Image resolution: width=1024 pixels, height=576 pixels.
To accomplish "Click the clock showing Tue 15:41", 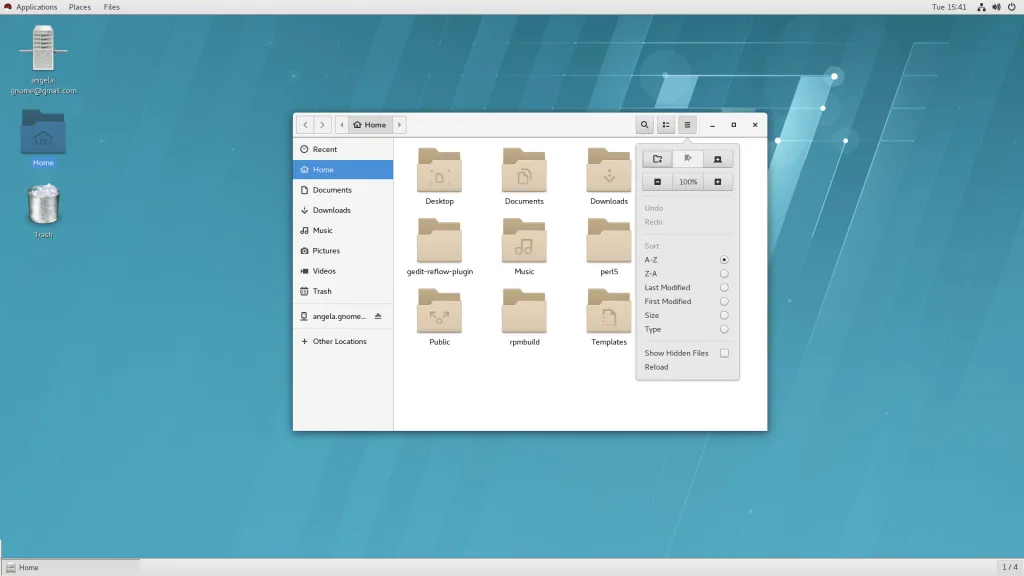I will coord(949,7).
